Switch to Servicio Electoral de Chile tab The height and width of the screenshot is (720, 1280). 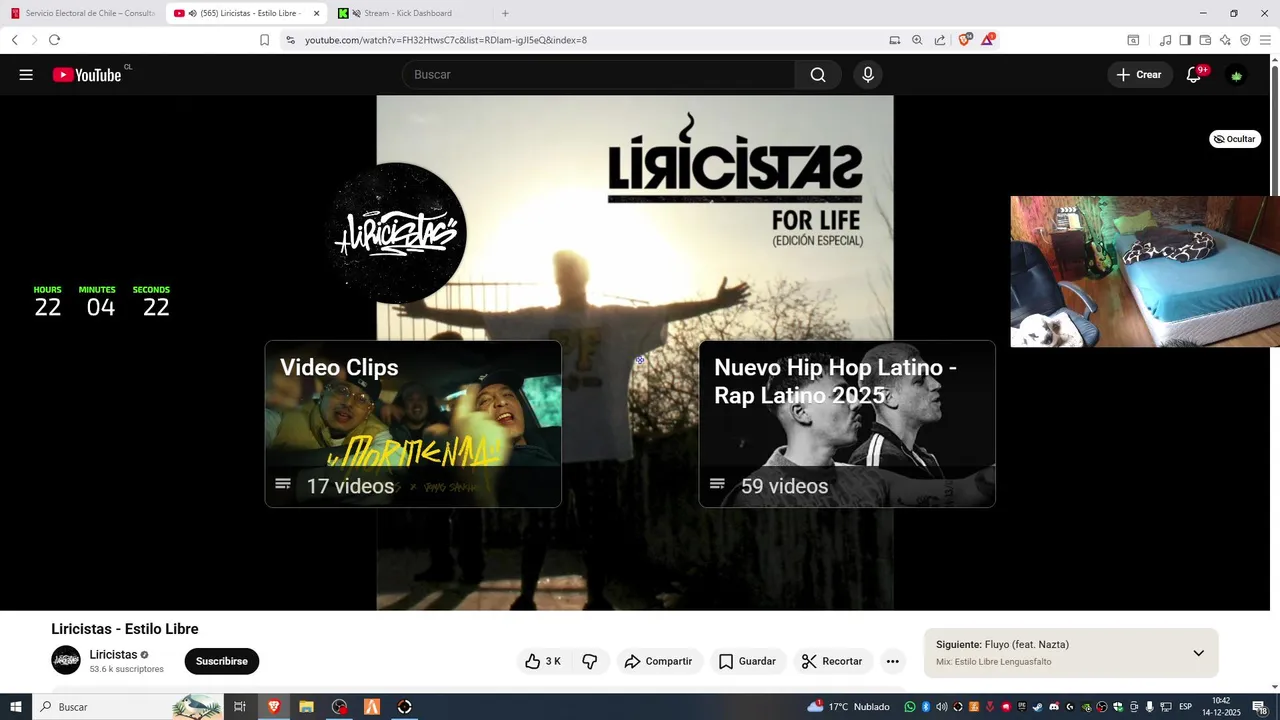tap(82, 13)
